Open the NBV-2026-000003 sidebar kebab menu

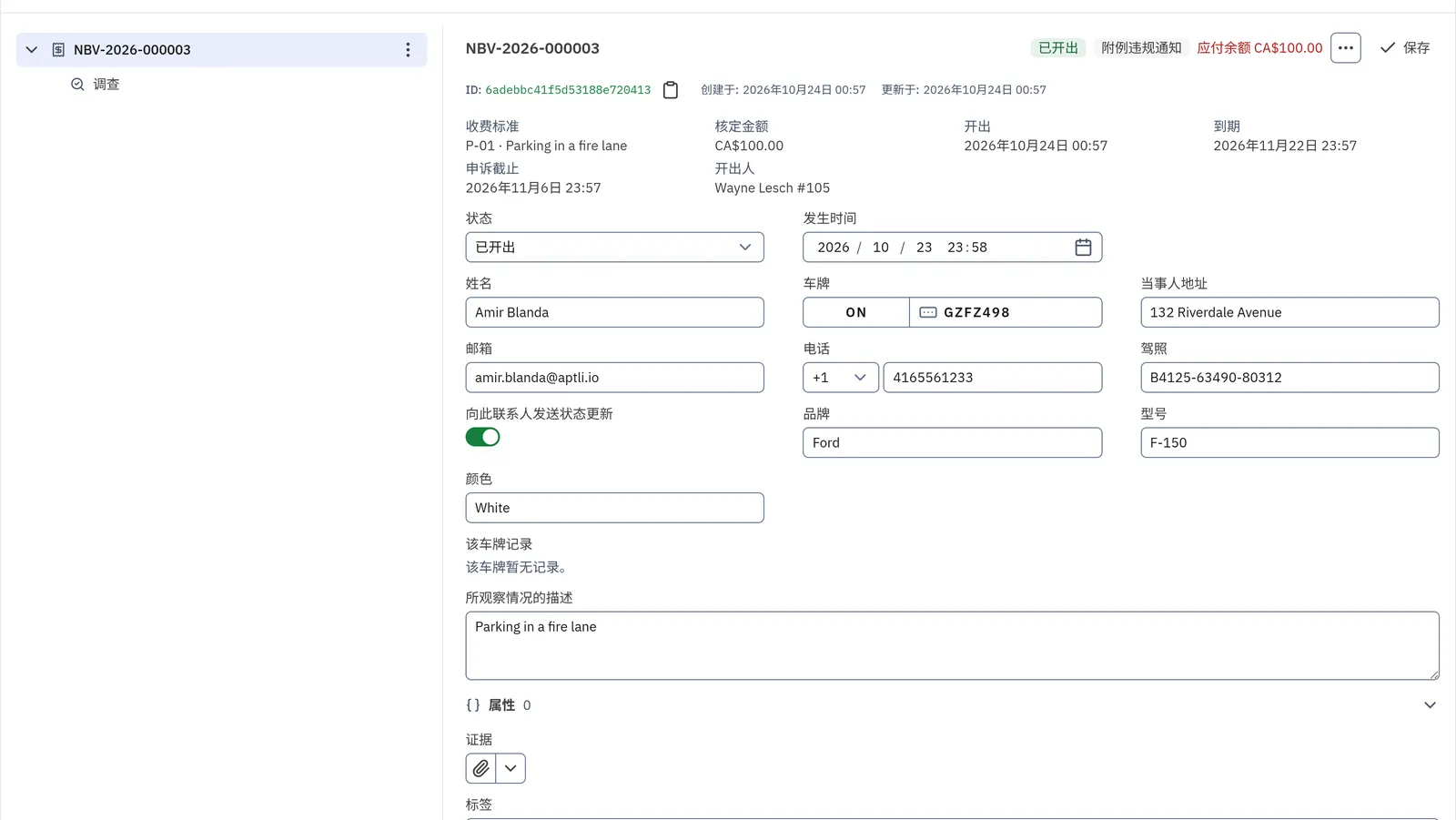click(408, 50)
